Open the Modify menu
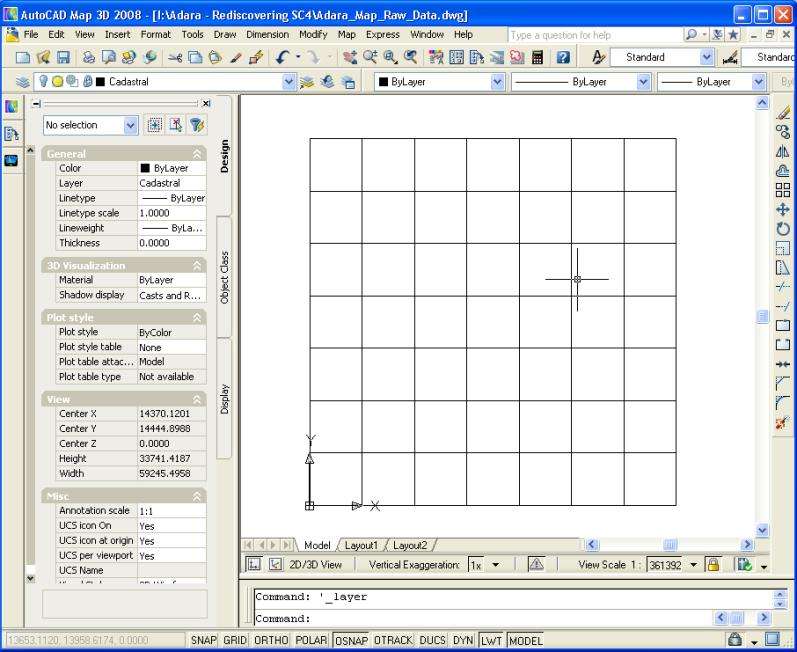Screen dimensions: 797x652 pos(312,34)
